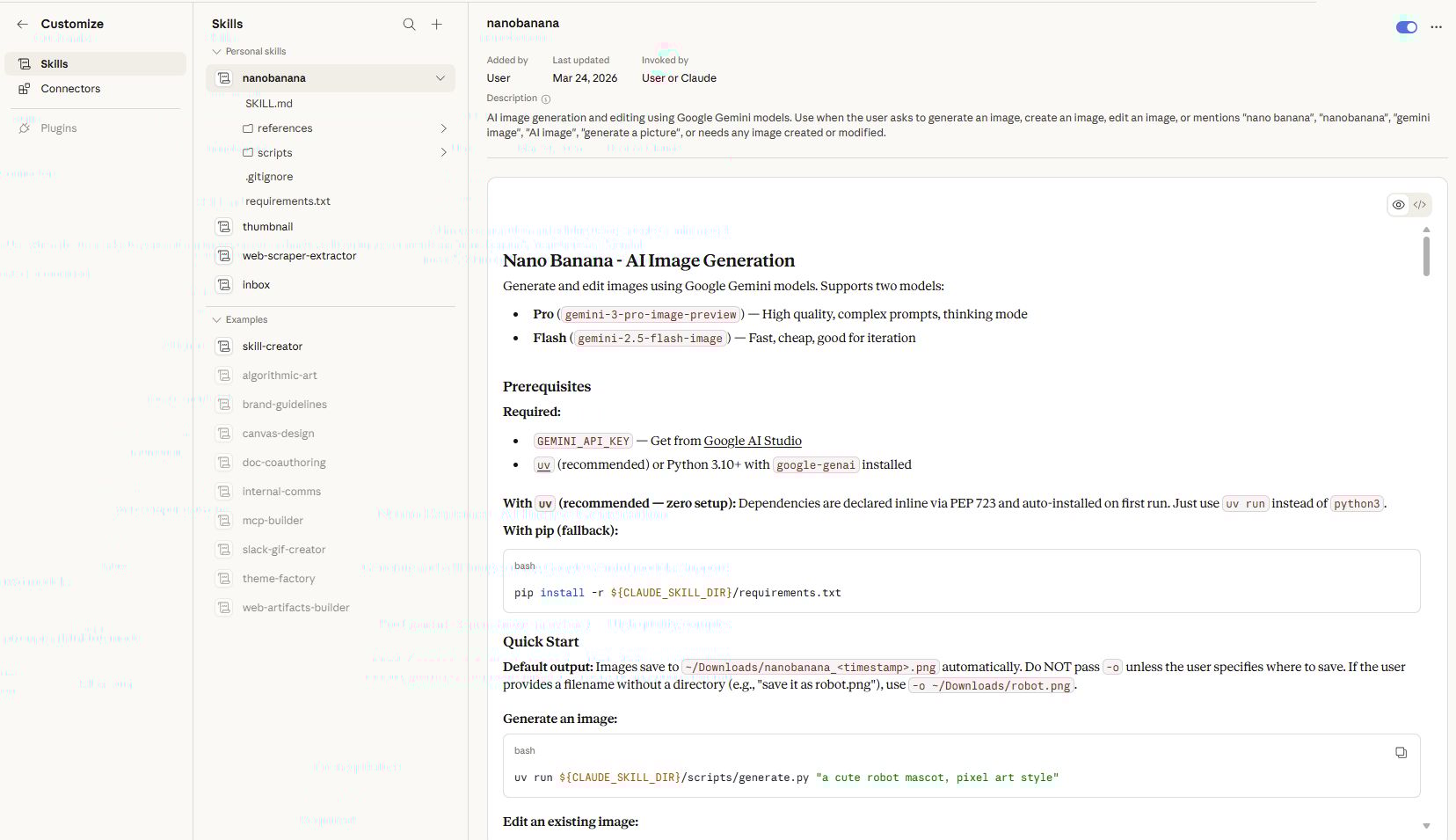Open the skill-creator example skill
This screenshot has width=1456, height=840.
click(272, 346)
